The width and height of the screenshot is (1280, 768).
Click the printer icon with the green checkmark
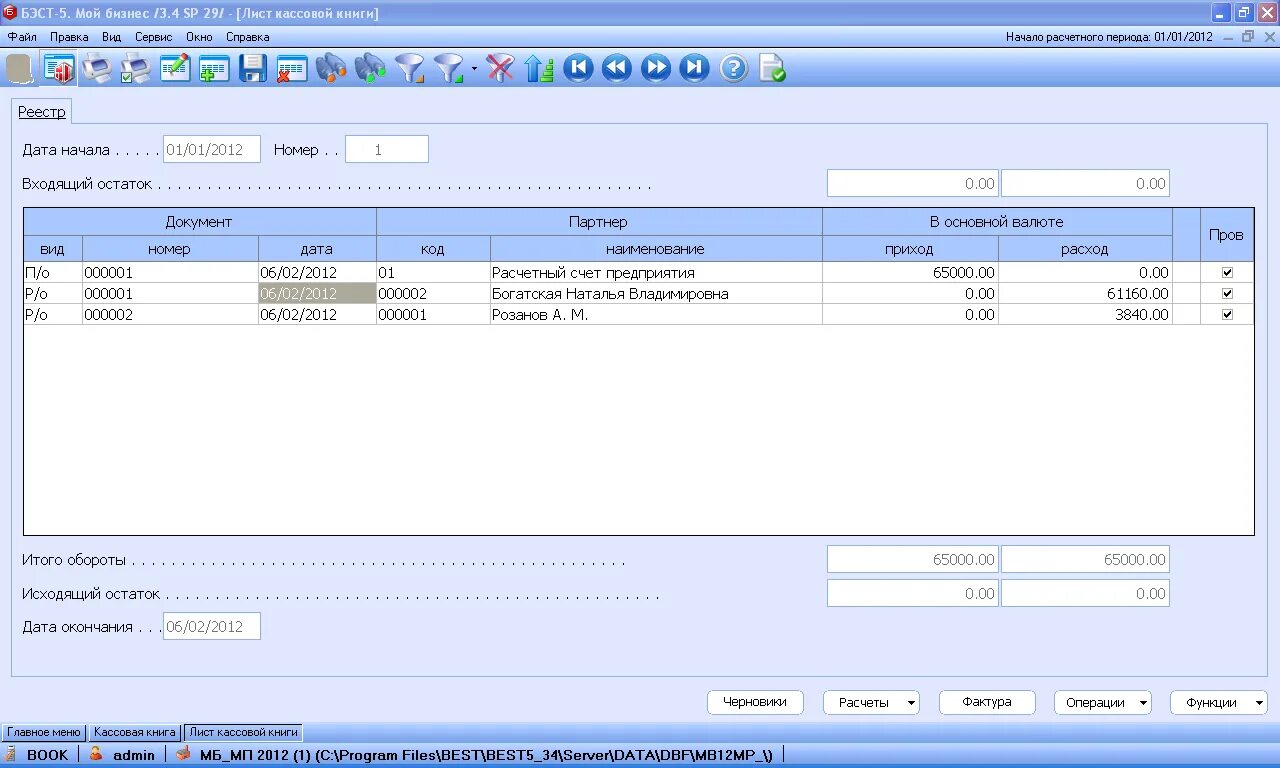click(x=136, y=69)
